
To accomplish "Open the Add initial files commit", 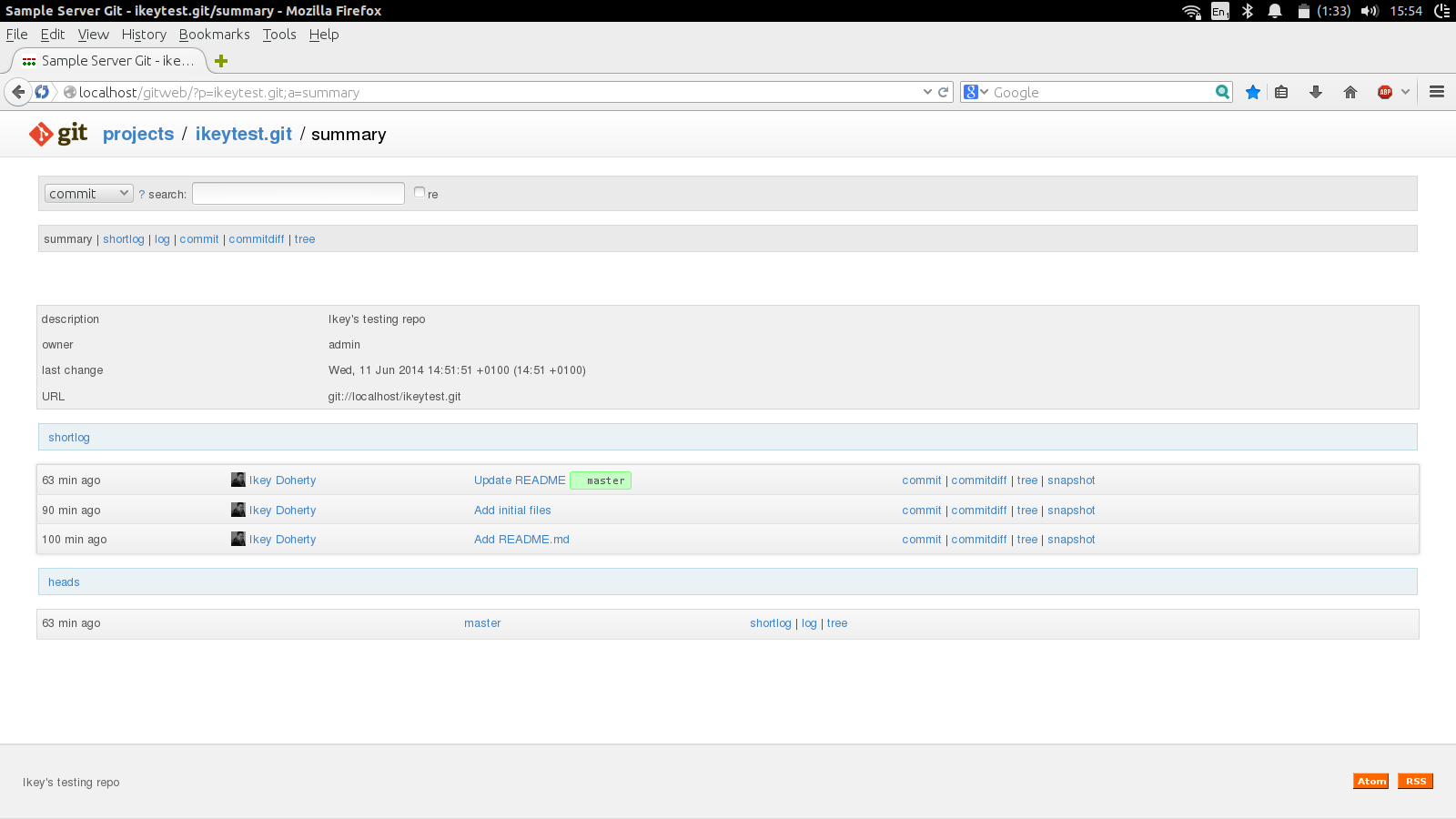I will coord(512,511).
